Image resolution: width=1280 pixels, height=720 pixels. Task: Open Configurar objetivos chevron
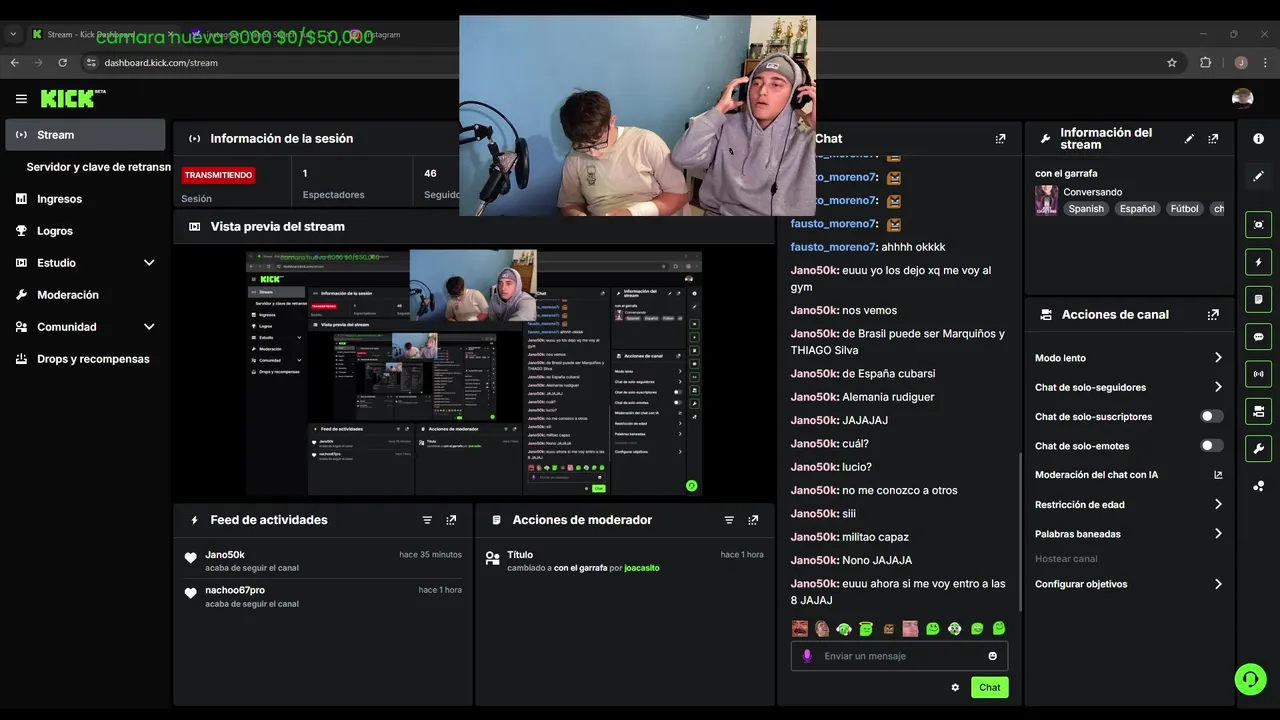(x=1218, y=584)
